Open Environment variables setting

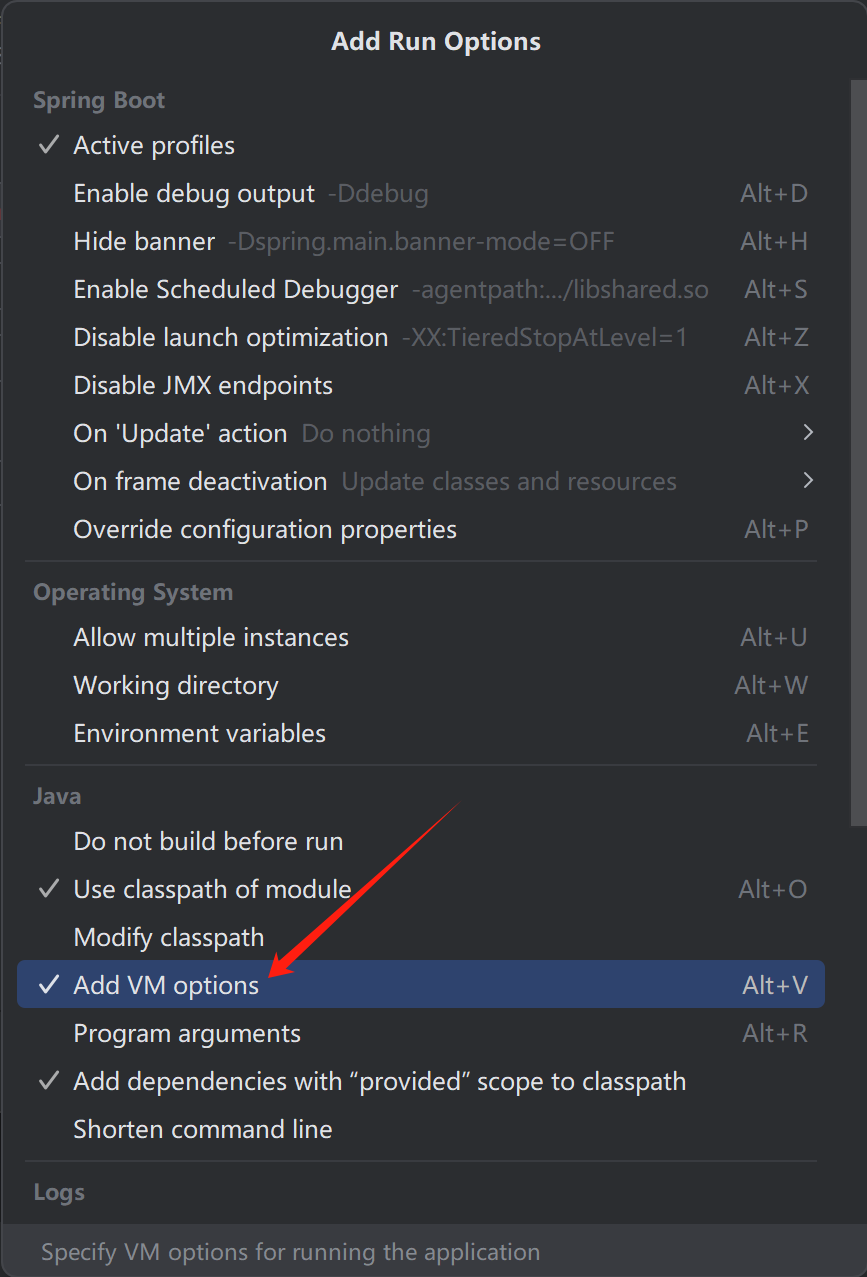[x=199, y=733]
